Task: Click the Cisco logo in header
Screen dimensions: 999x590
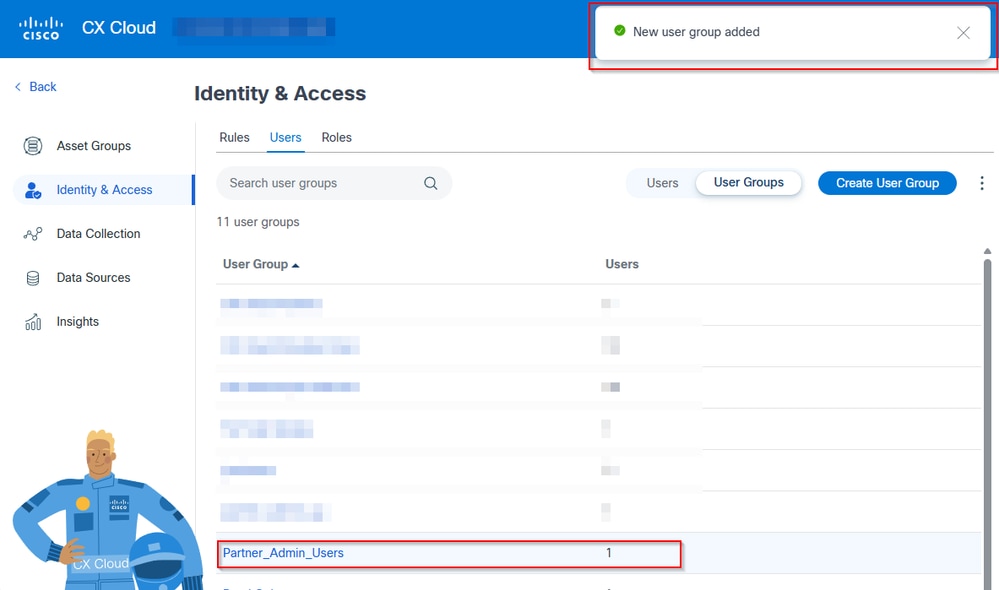Action: tap(41, 29)
